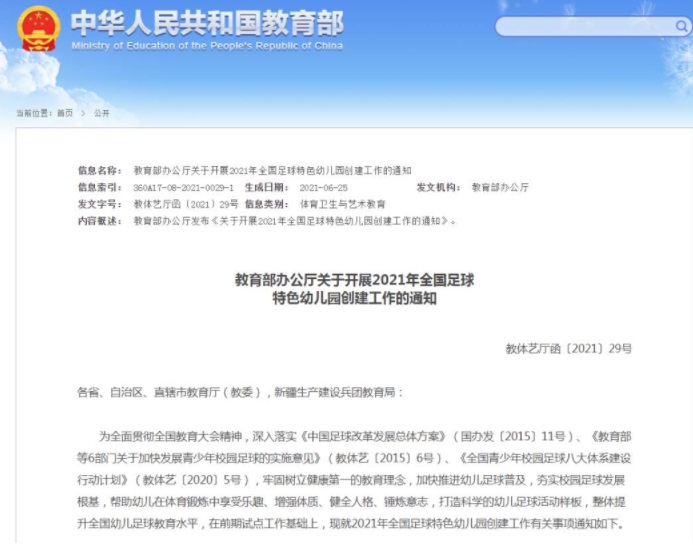Click the breadcrumb arrow separator
This screenshot has width=693, height=545.
tap(83, 113)
